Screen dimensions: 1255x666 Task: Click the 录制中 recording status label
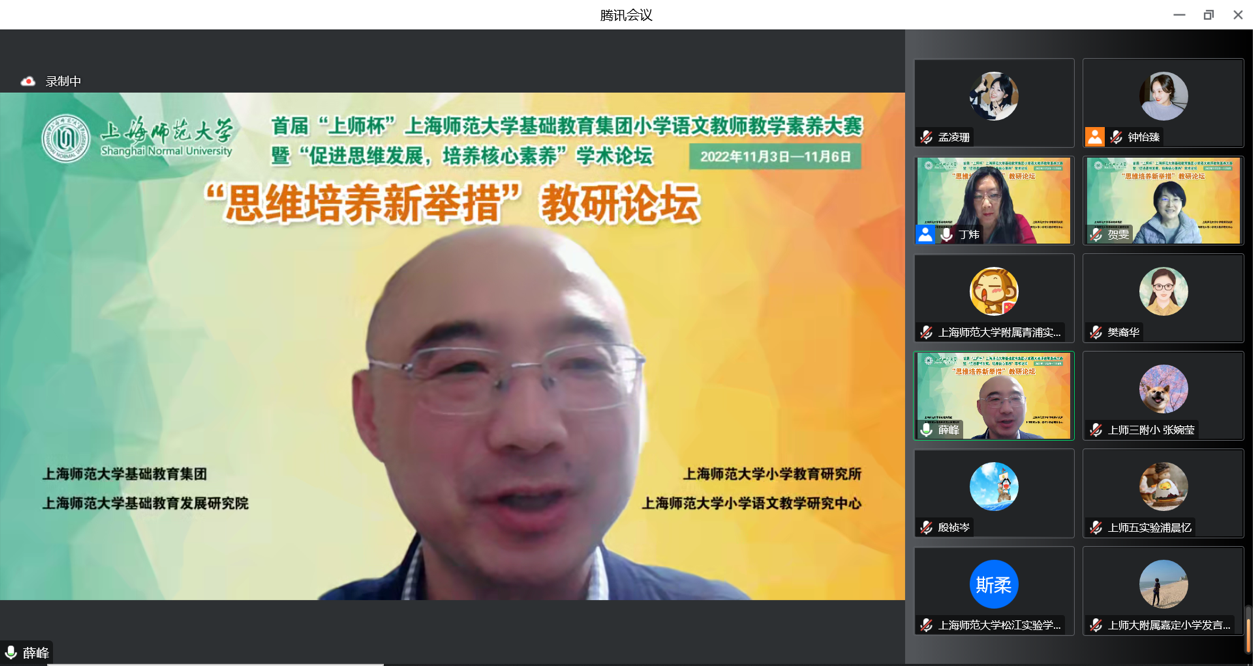pos(63,81)
